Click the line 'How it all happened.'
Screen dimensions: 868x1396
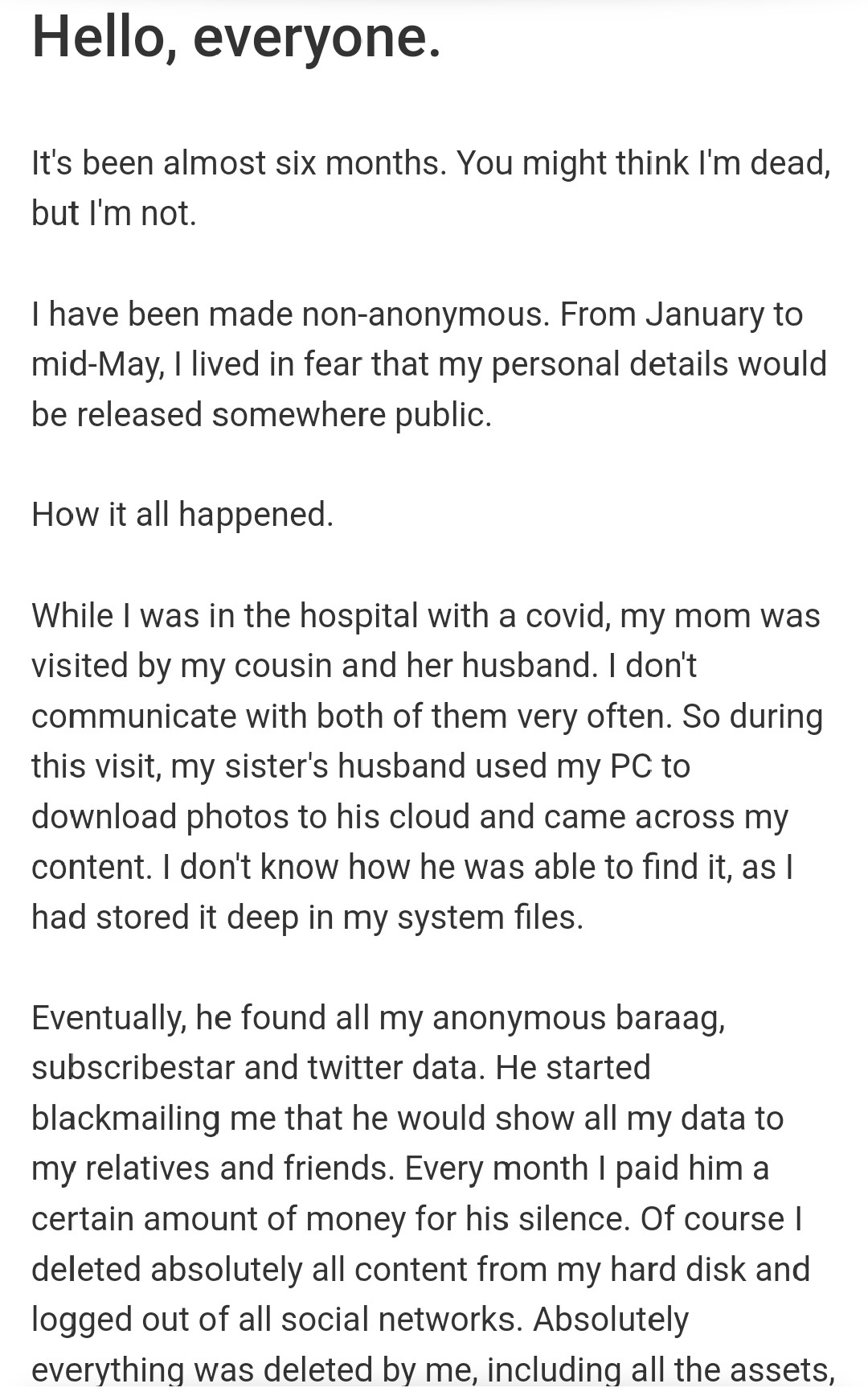(x=182, y=515)
